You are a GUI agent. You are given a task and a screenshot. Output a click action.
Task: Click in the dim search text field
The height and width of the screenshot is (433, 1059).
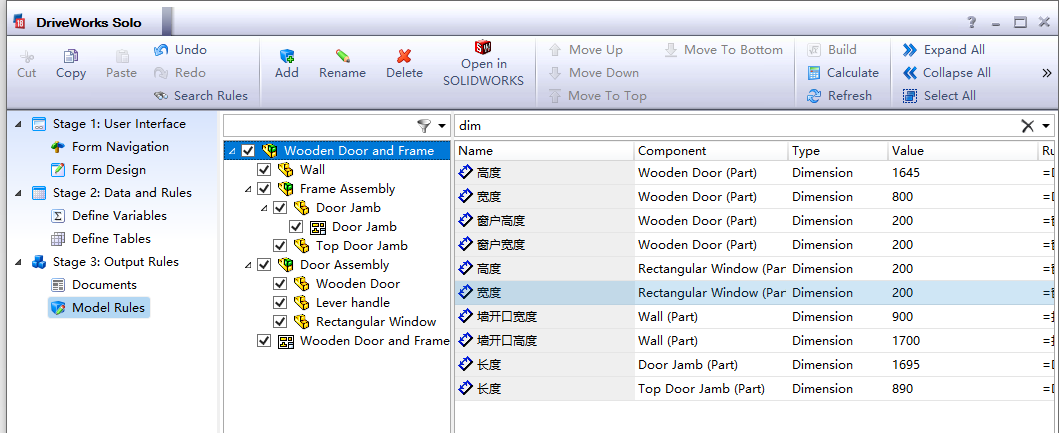pos(736,126)
